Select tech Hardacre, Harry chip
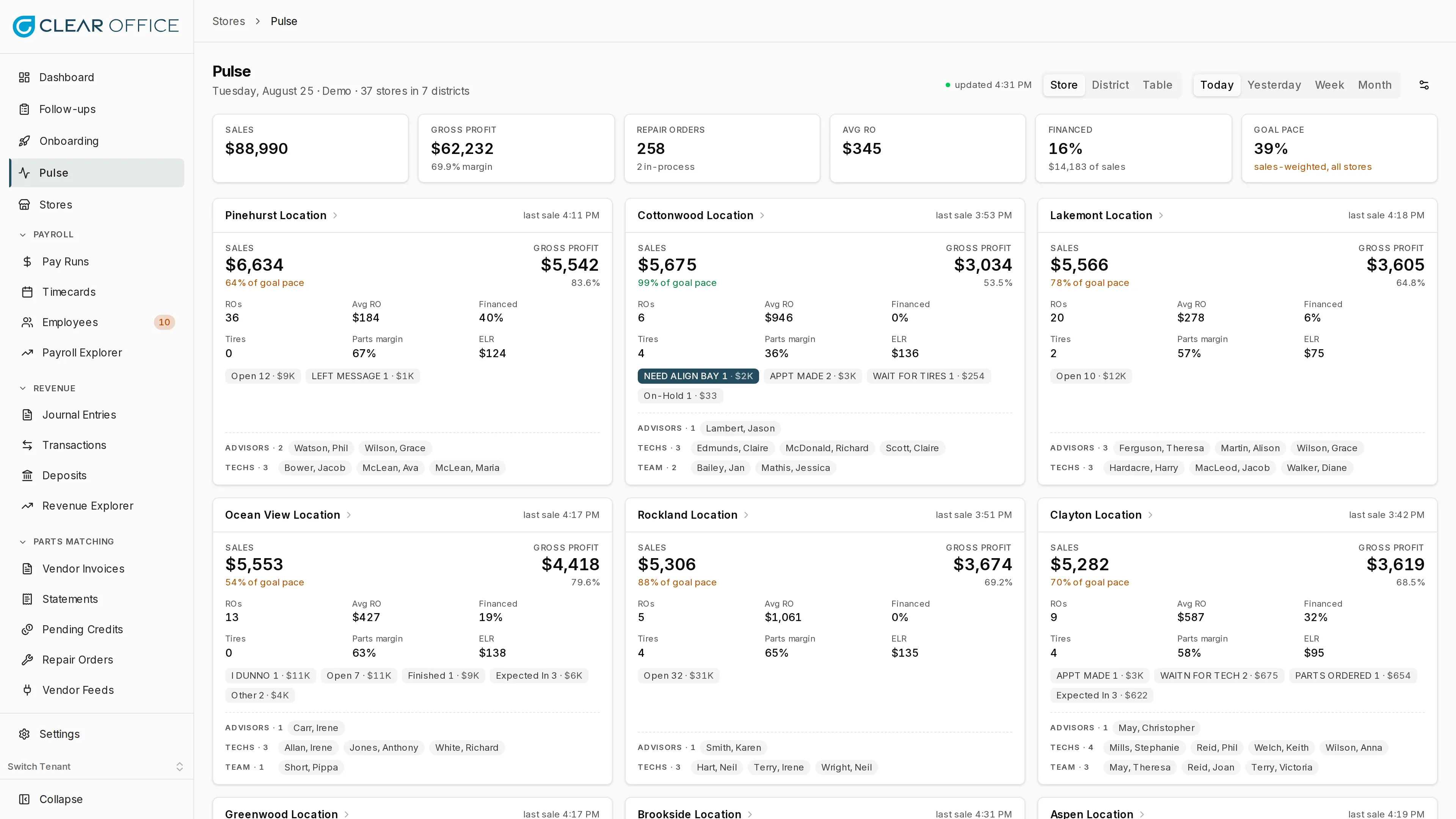The image size is (1456, 819). click(1144, 468)
